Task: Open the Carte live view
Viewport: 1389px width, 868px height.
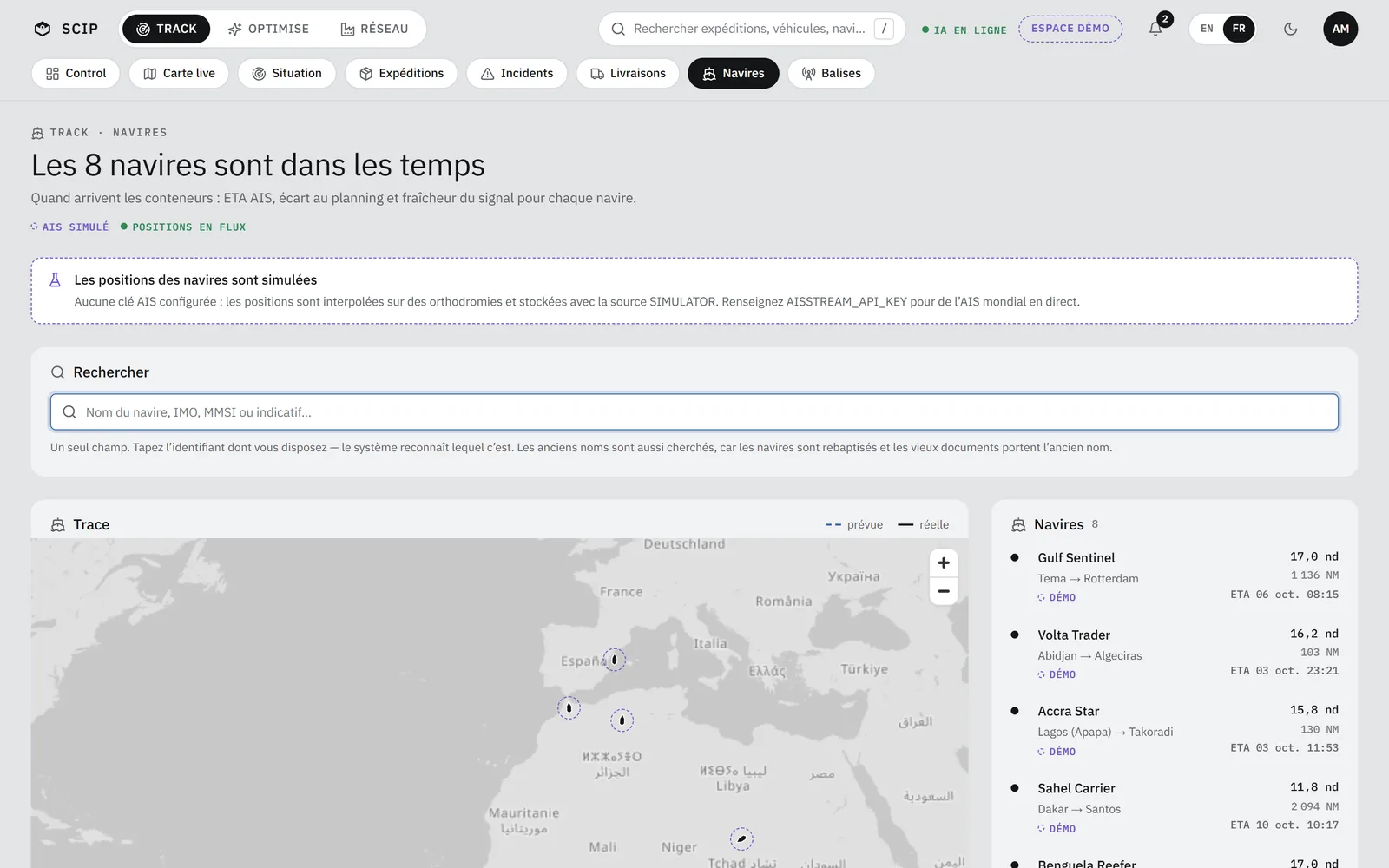Action: coord(179,73)
